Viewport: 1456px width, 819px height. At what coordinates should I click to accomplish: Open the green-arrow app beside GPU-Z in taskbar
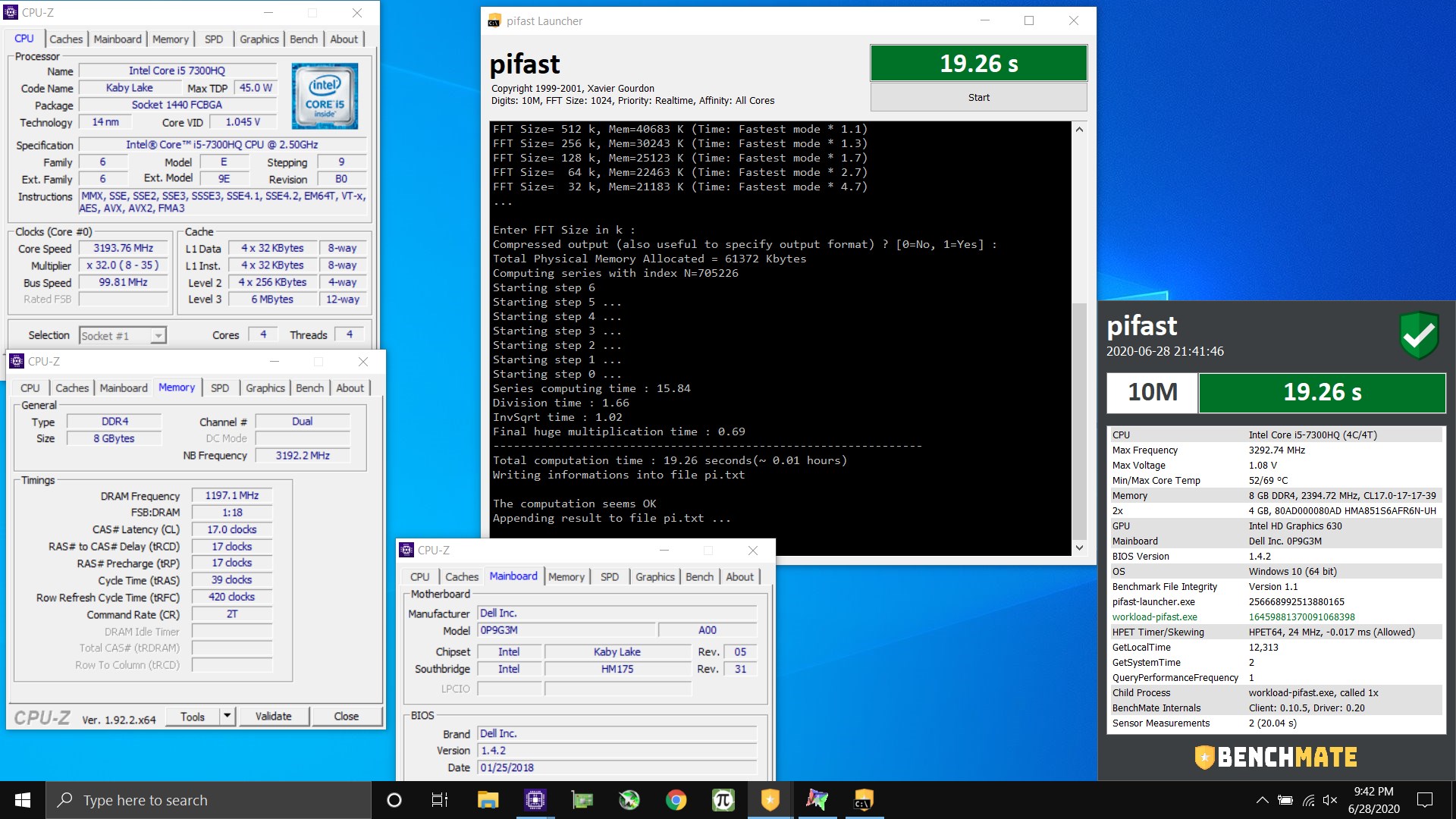pyautogui.click(x=629, y=800)
